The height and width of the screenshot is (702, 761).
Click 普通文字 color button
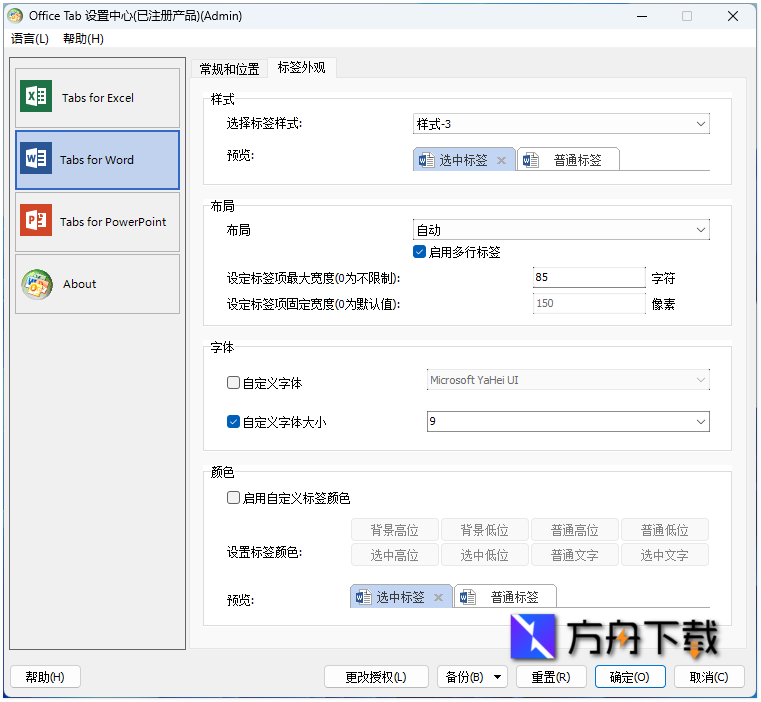(x=575, y=555)
